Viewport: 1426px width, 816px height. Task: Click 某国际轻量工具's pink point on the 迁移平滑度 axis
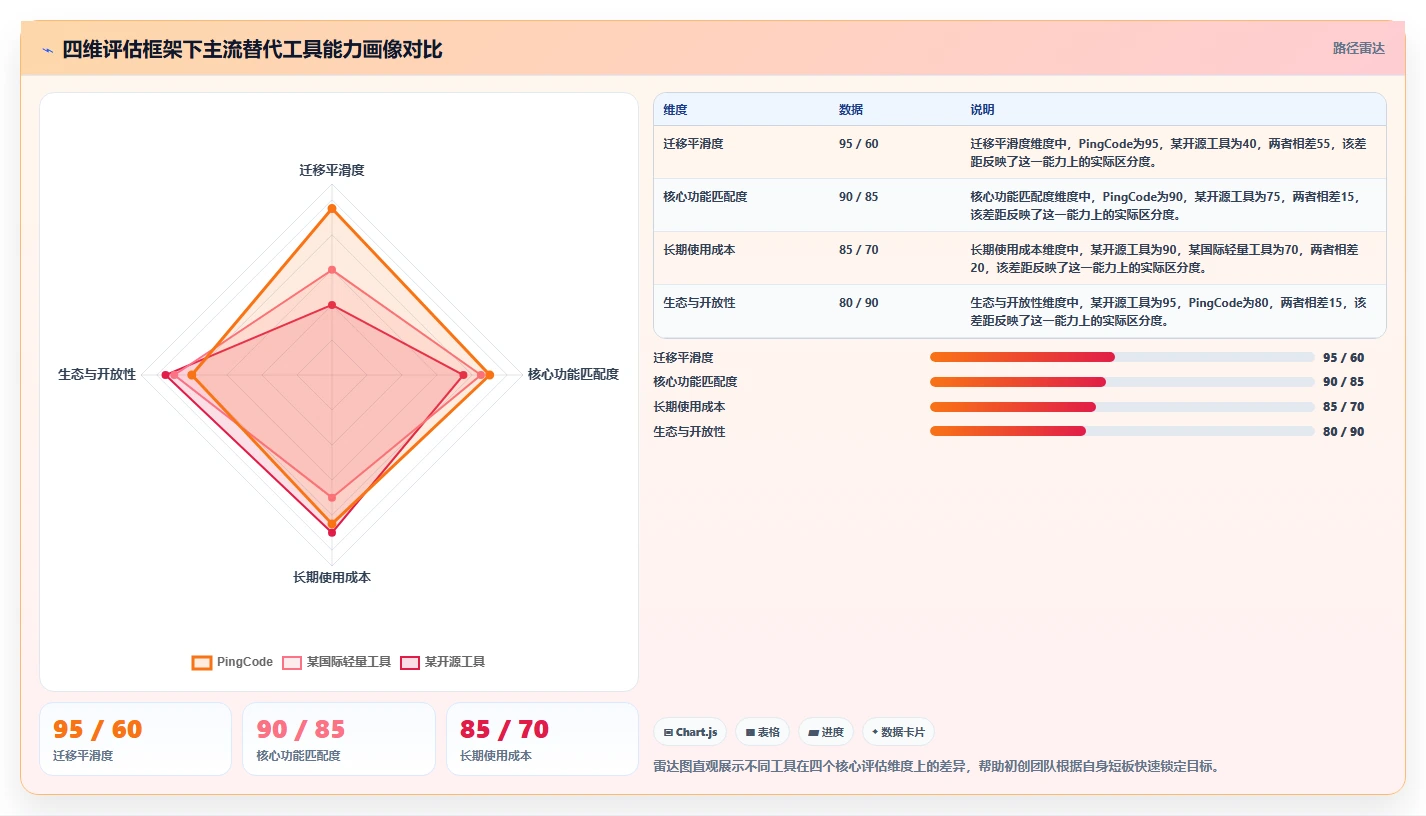click(332, 270)
